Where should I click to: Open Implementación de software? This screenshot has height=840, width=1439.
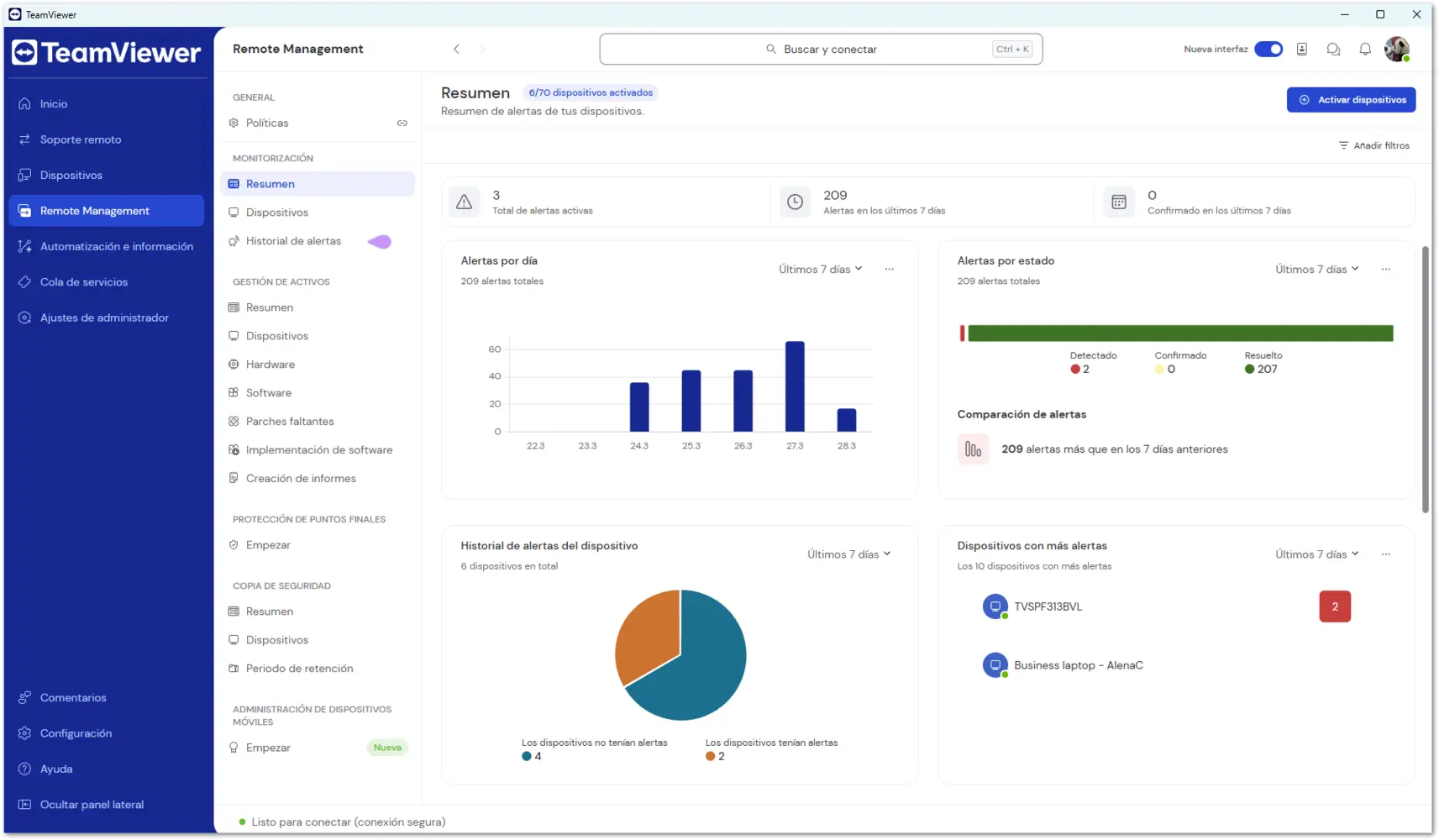(x=318, y=450)
